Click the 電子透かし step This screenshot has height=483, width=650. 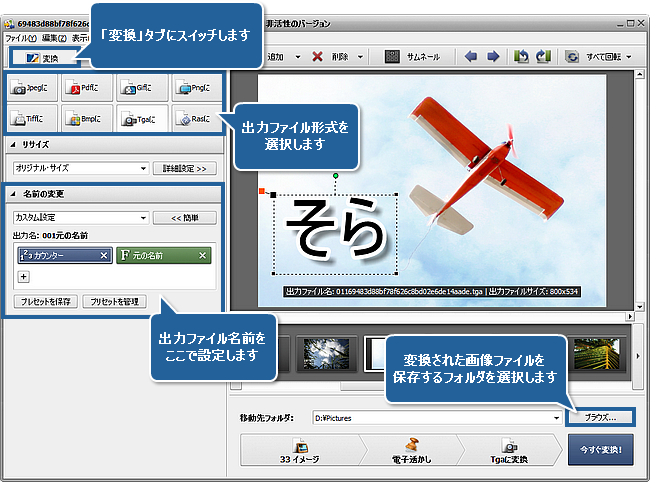tap(411, 450)
